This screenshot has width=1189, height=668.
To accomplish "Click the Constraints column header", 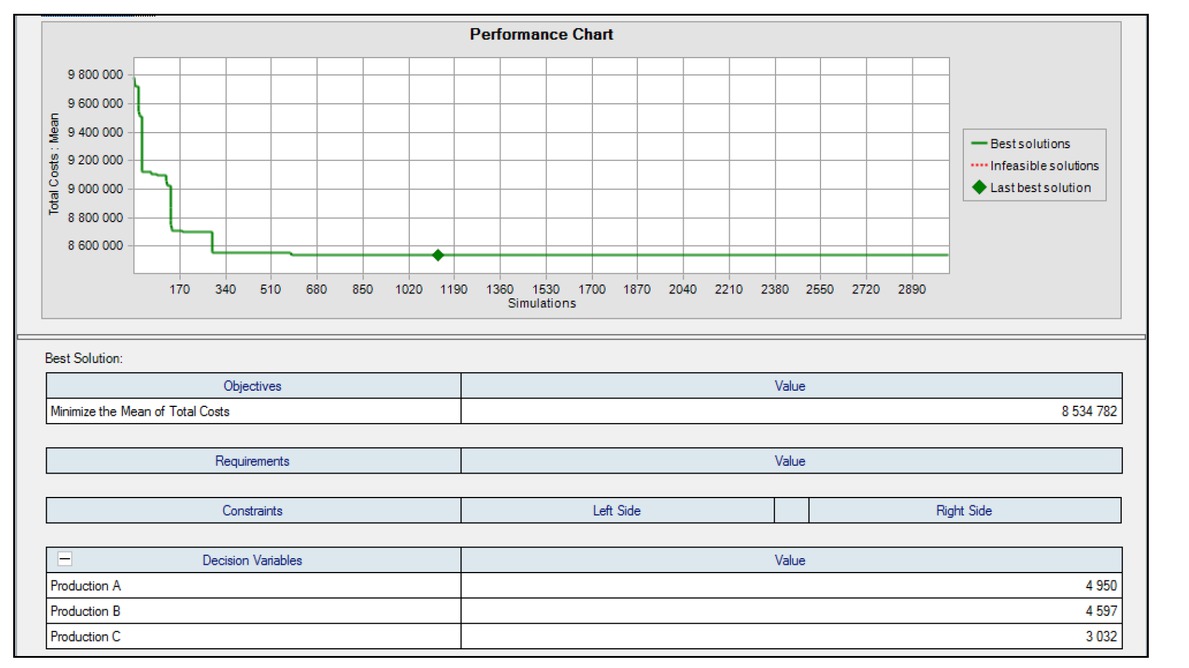I will [252, 511].
